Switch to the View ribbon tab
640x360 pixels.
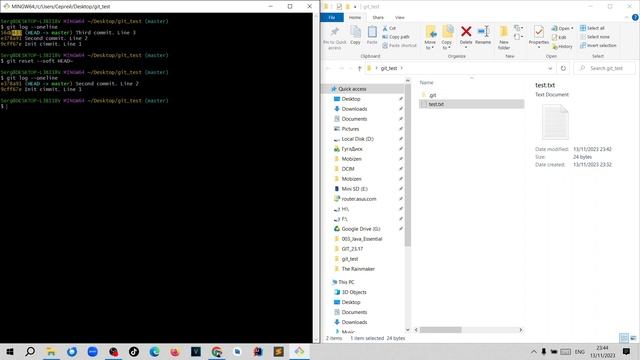click(400, 18)
